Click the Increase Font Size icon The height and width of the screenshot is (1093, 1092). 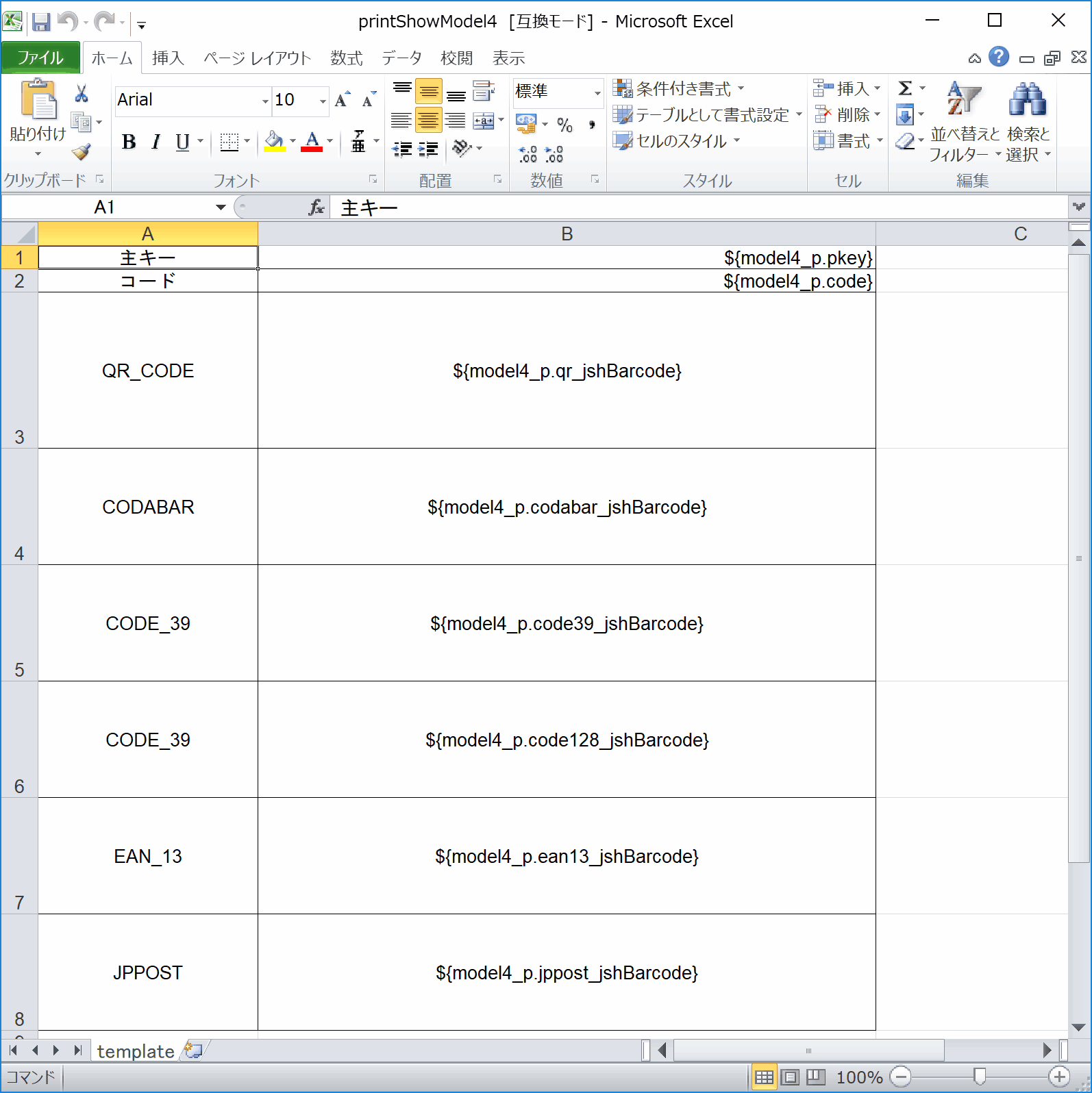tap(343, 100)
